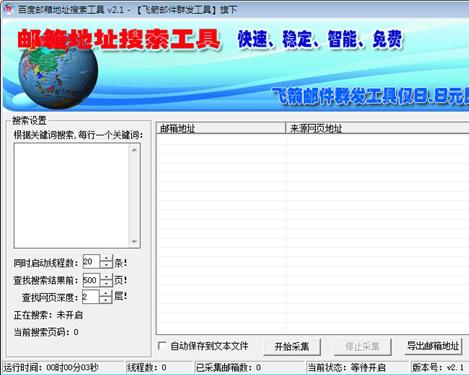Screen dimensions: 469x375
Task: Sort by 来源网页地址 column header
Action: [377, 128]
